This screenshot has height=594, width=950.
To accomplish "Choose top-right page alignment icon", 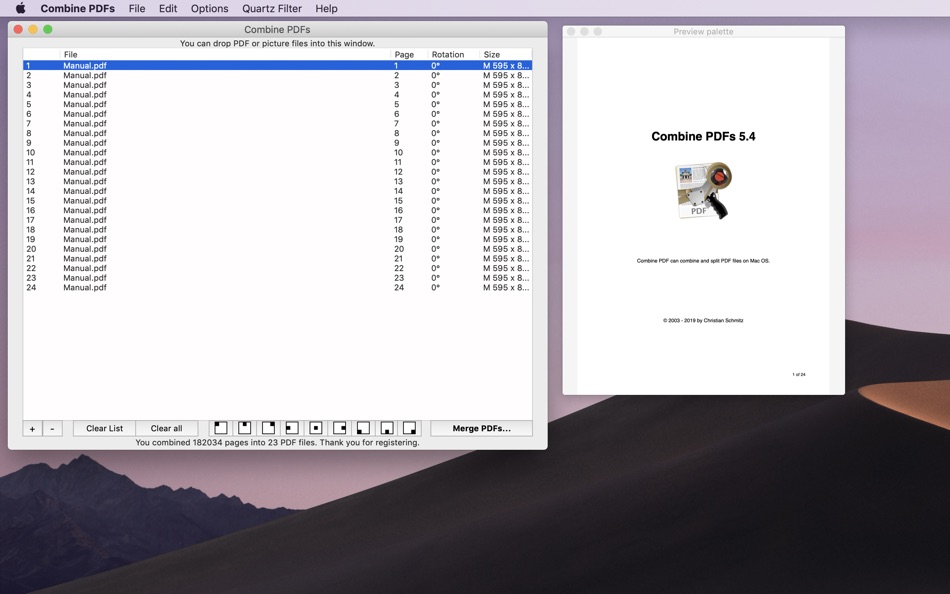I will pos(268,428).
